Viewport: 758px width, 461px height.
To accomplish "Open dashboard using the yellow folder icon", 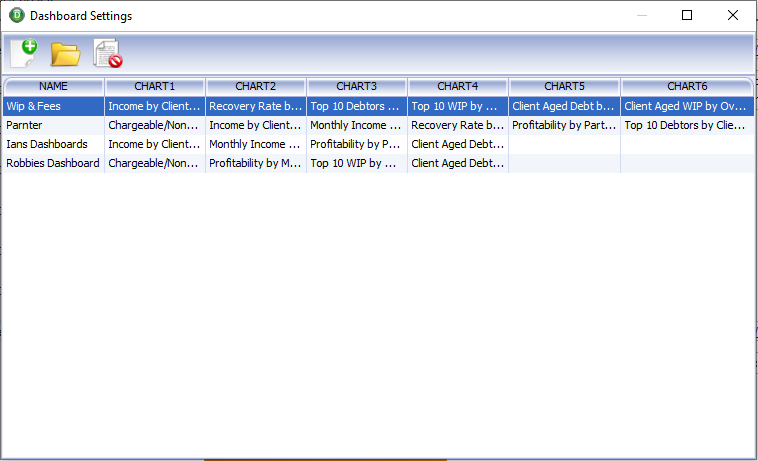I will tap(65, 54).
